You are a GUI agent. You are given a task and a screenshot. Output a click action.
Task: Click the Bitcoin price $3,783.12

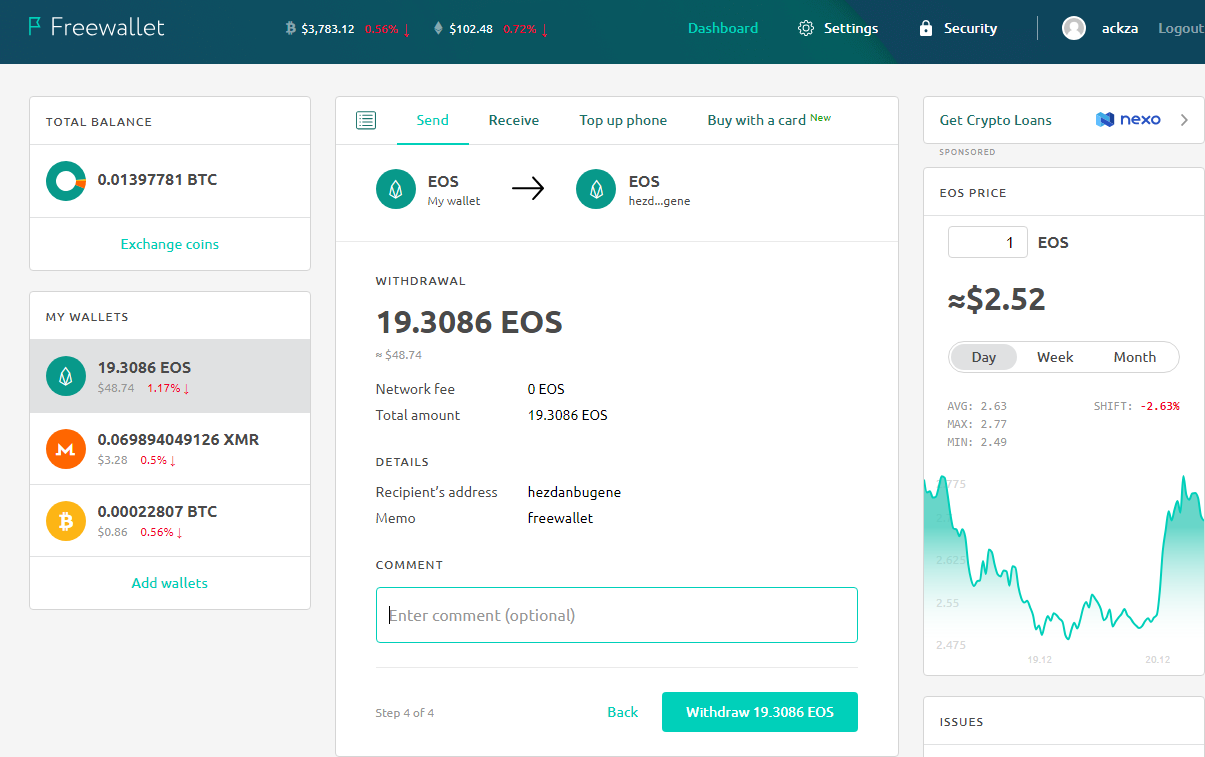(x=328, y=29)
